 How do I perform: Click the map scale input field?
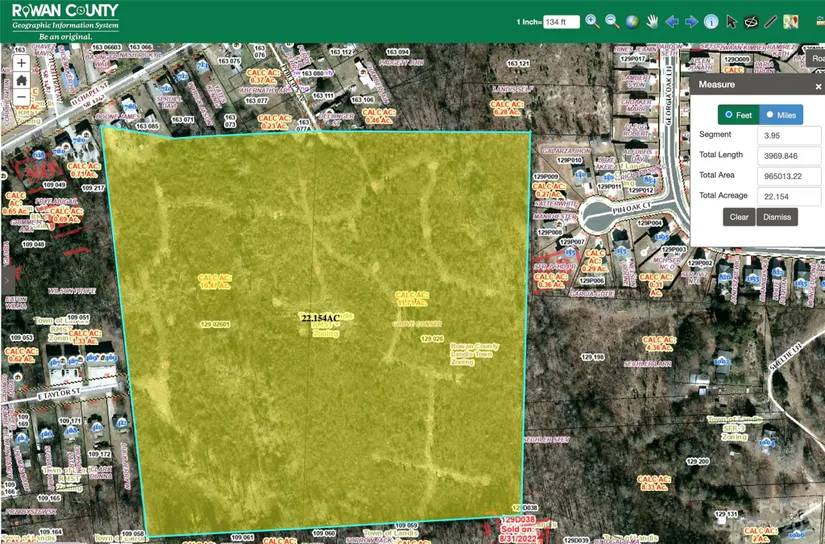(x=562, y=22)
